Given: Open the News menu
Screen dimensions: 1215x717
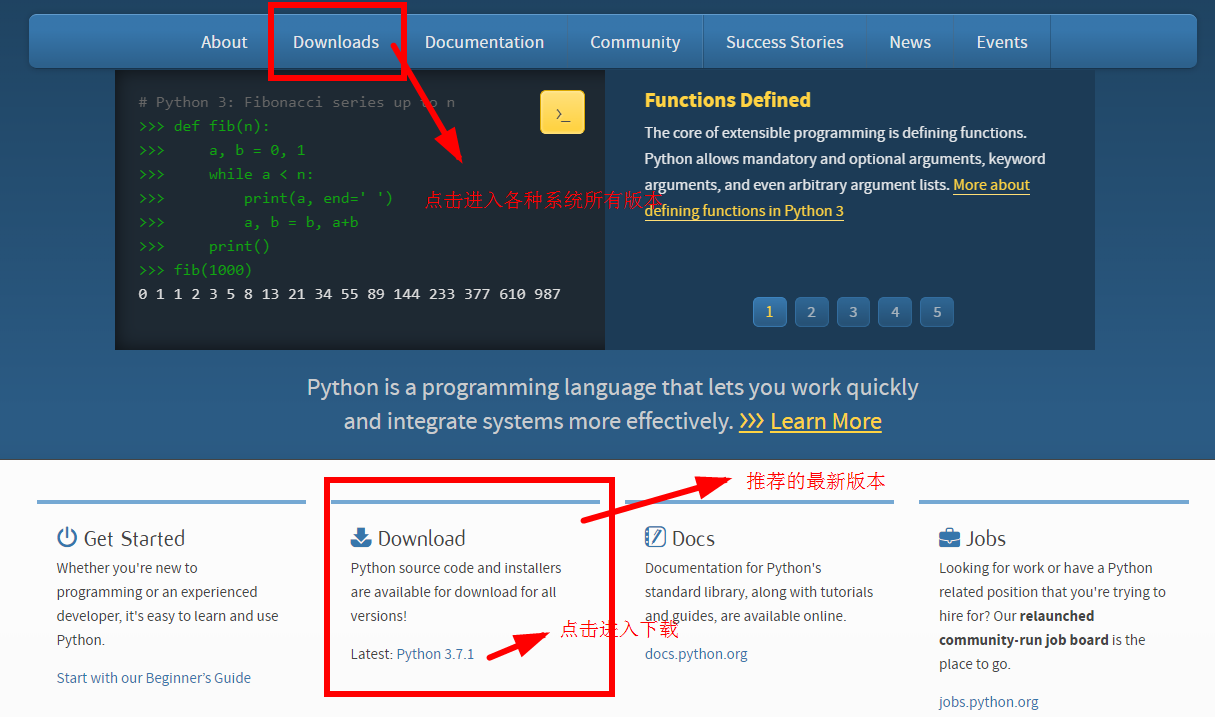Looking at the screenshot, I should click(910, 42).
